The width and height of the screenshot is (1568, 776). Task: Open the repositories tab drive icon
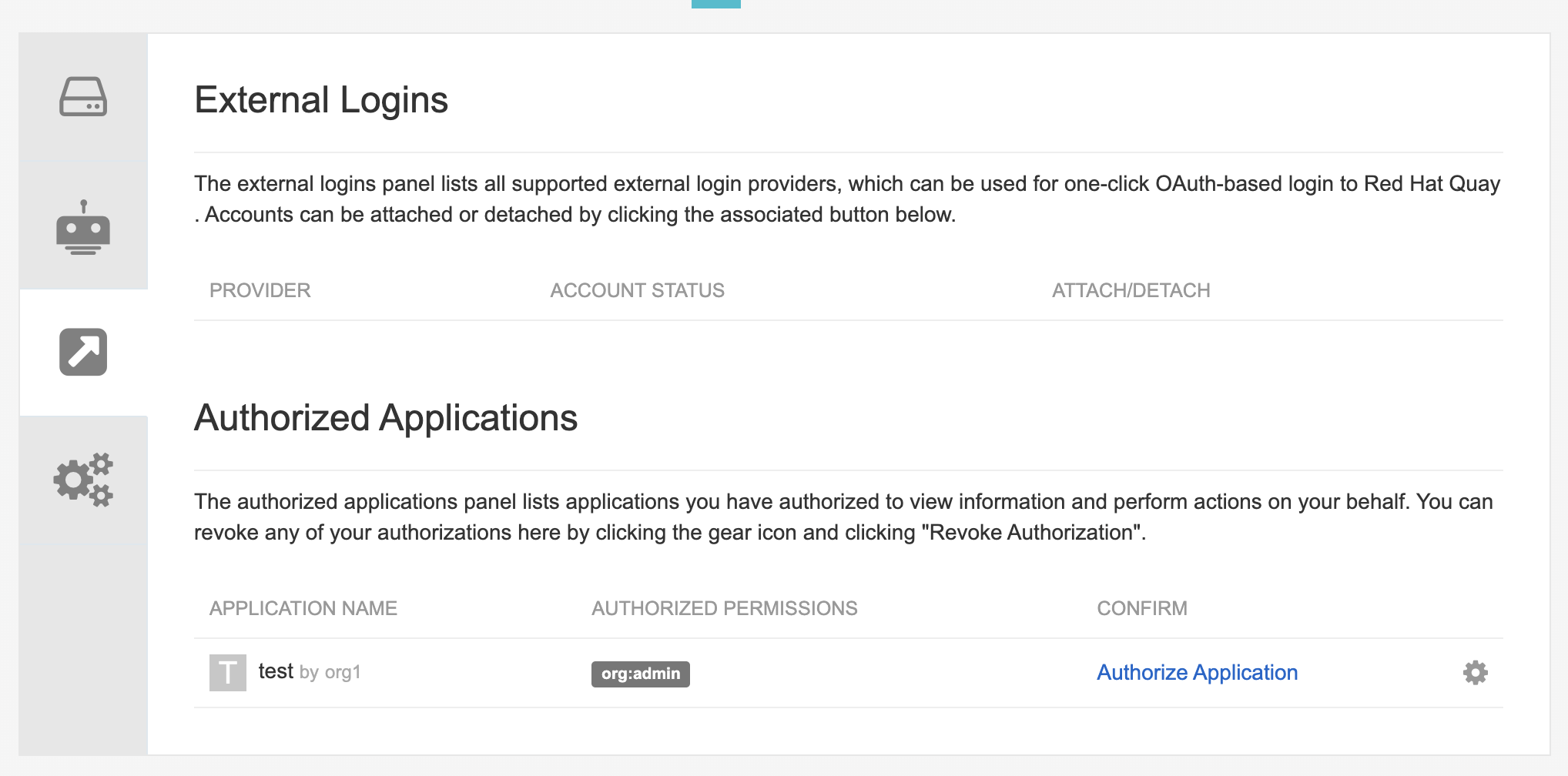(x=83, y=97)
